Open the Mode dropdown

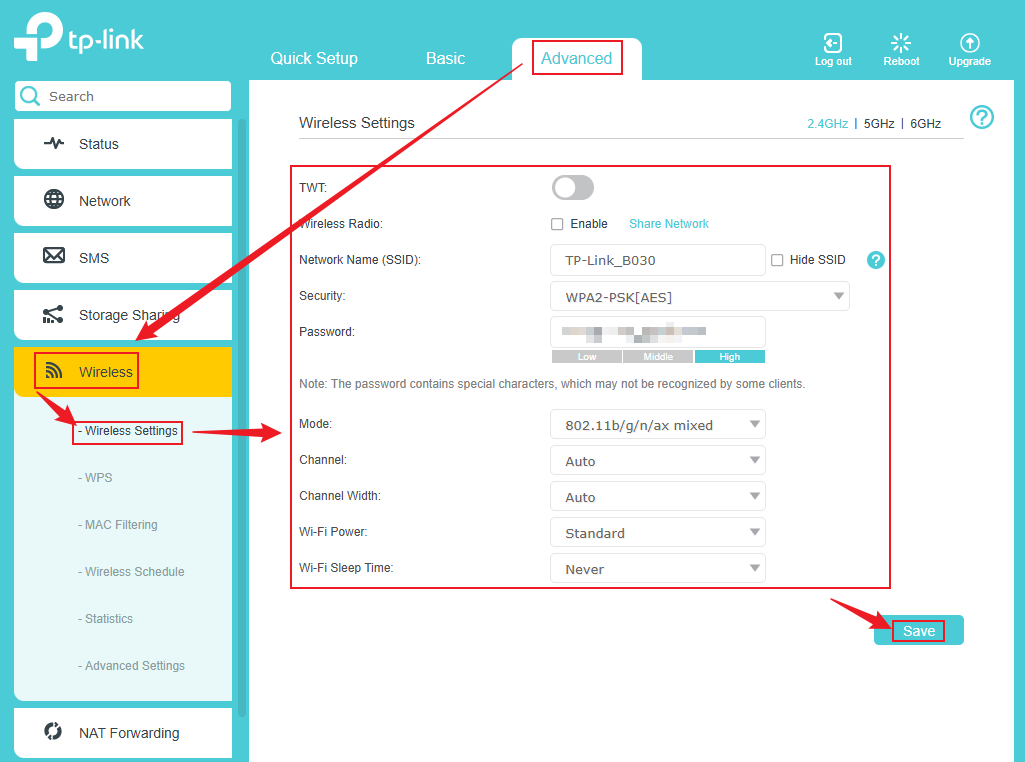tap(657, 425)
